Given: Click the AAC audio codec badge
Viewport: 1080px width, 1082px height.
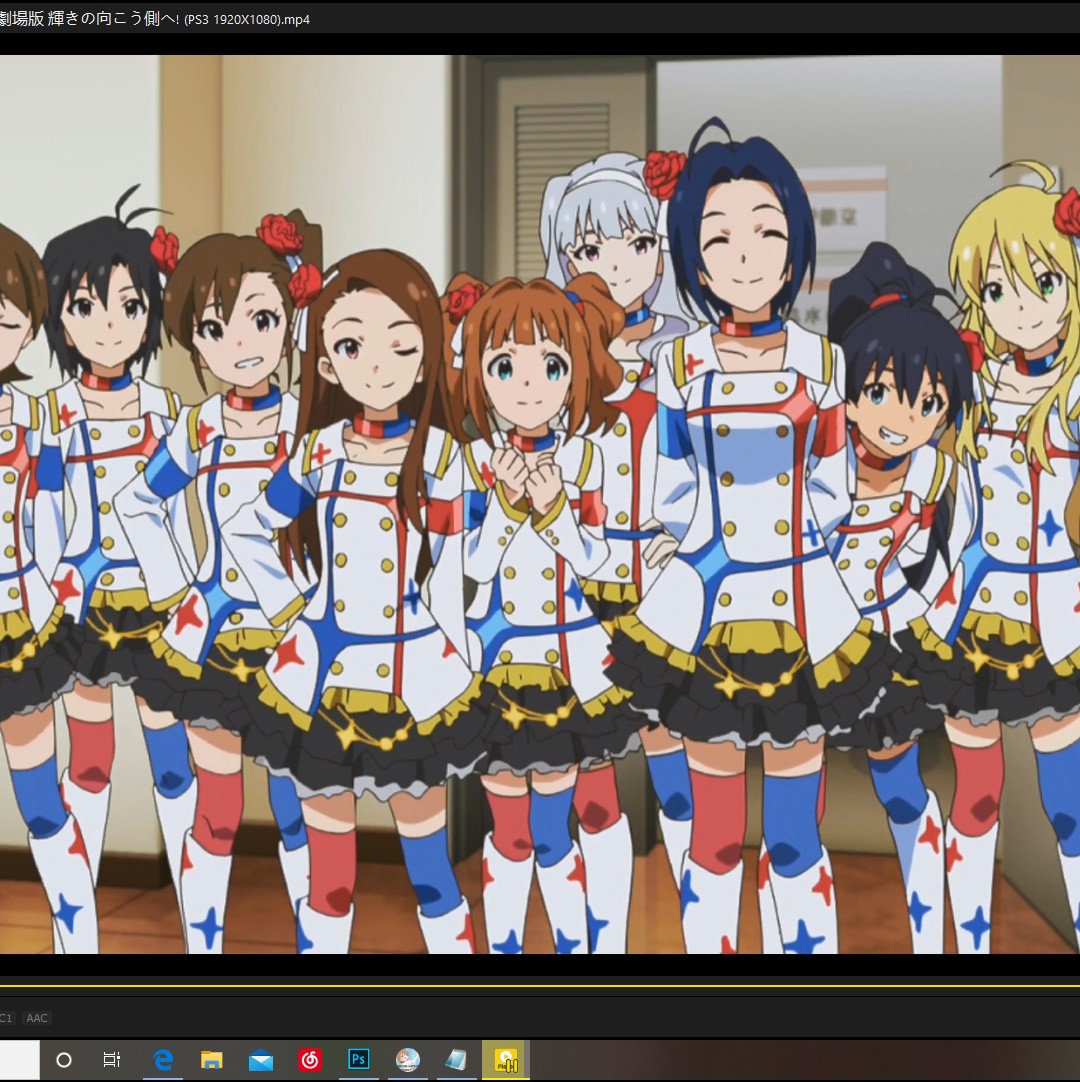Looking at the screenshot, I should 37,1018.
